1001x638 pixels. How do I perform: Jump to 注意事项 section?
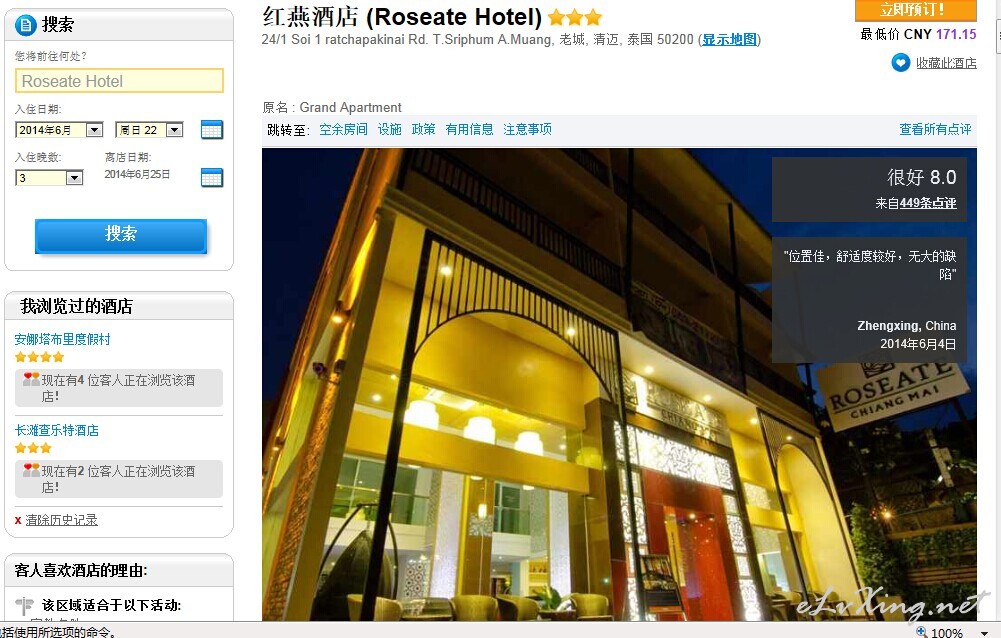(x=527, y=129)
